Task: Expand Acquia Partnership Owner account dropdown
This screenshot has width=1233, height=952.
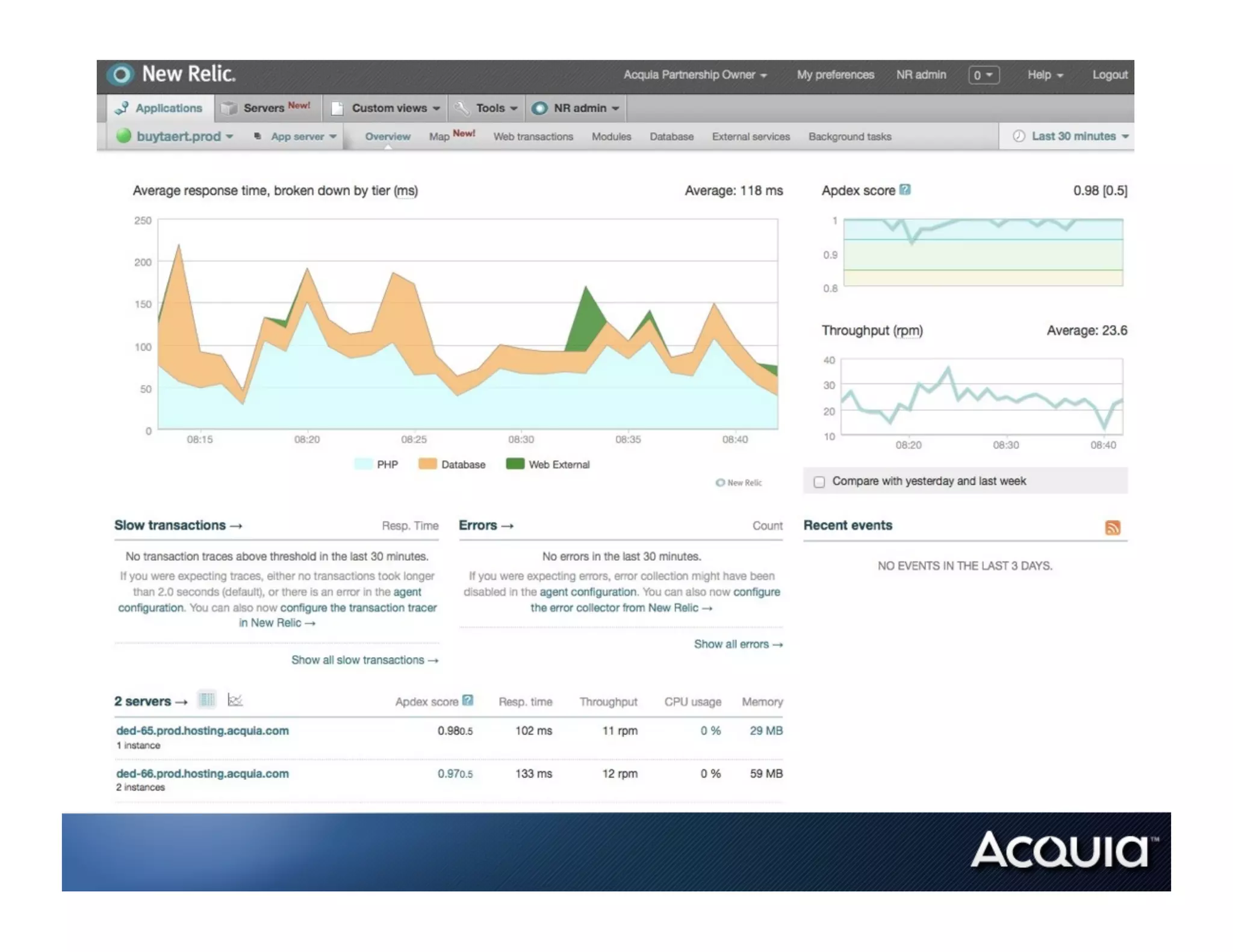Action: (695, 75)
